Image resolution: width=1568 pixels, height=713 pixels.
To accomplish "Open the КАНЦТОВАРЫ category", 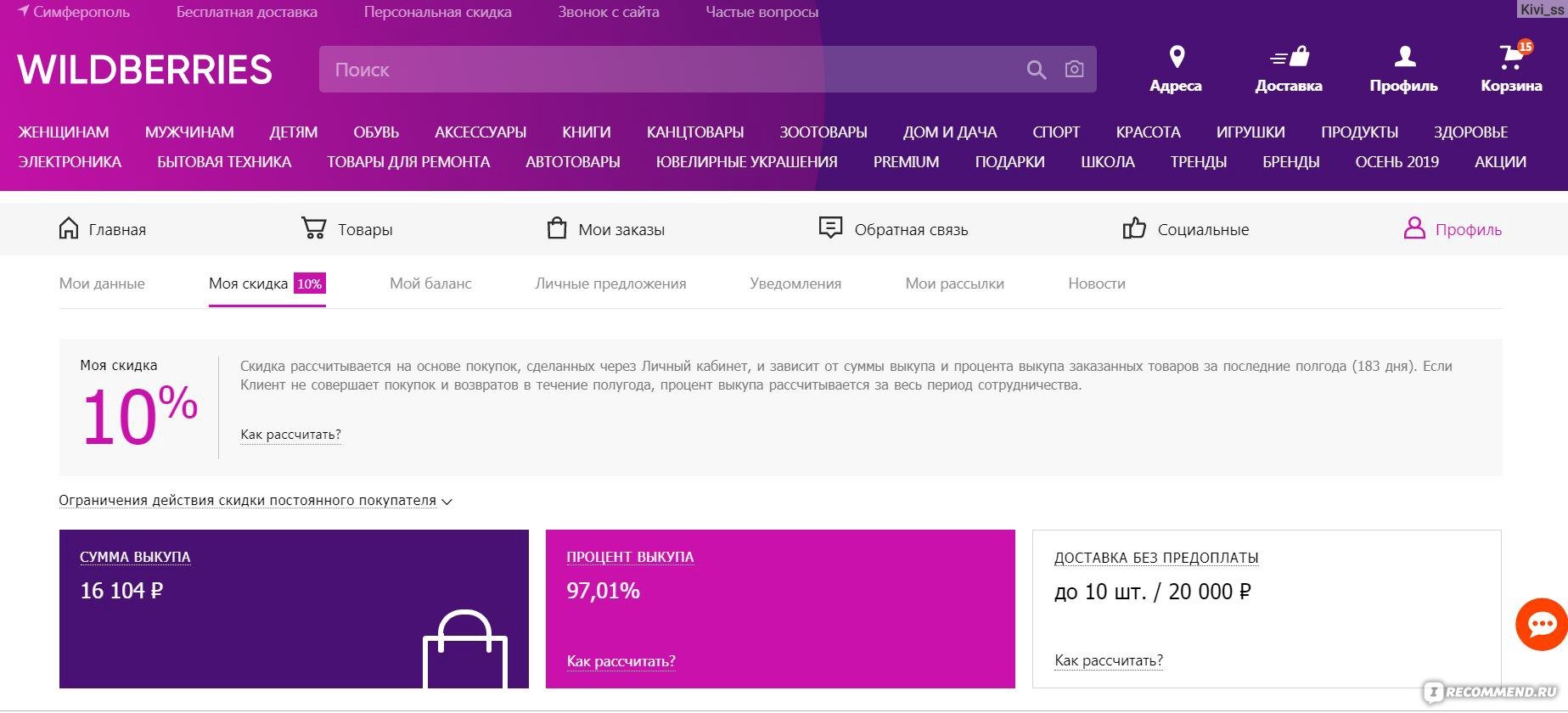I will point(695,132).
